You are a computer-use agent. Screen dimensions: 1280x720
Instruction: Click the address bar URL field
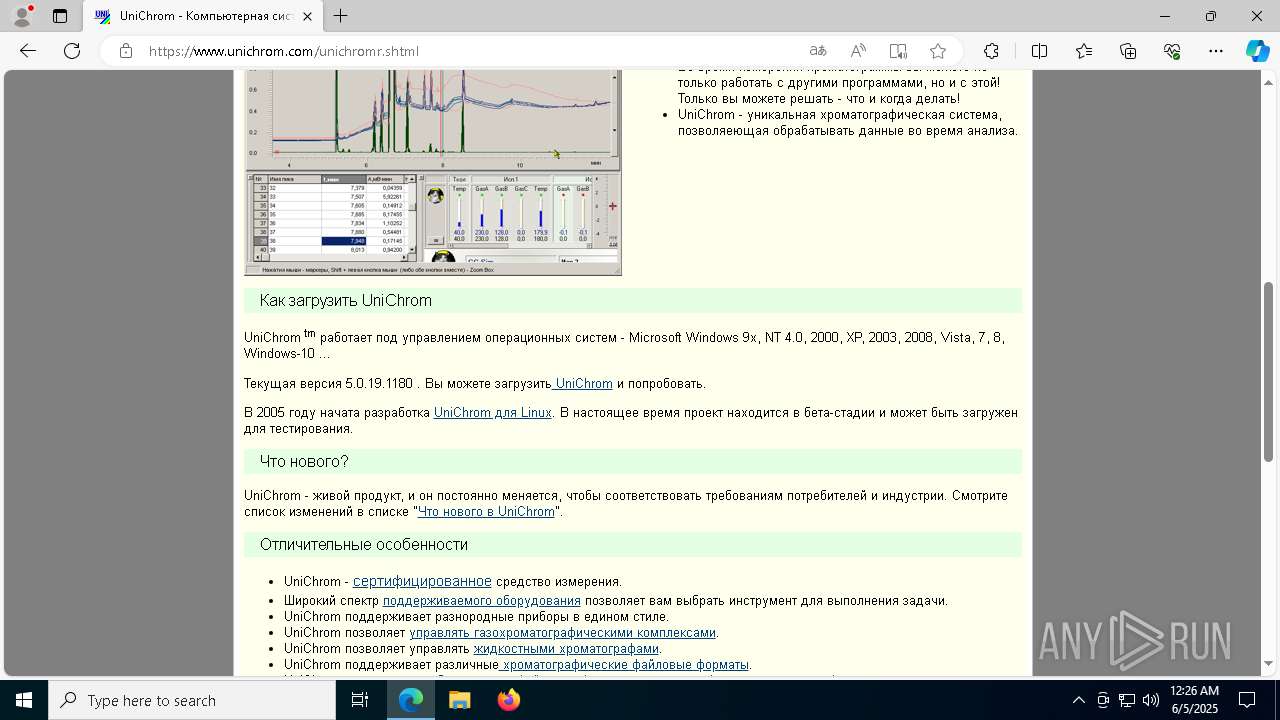click(x=470, y=51)
